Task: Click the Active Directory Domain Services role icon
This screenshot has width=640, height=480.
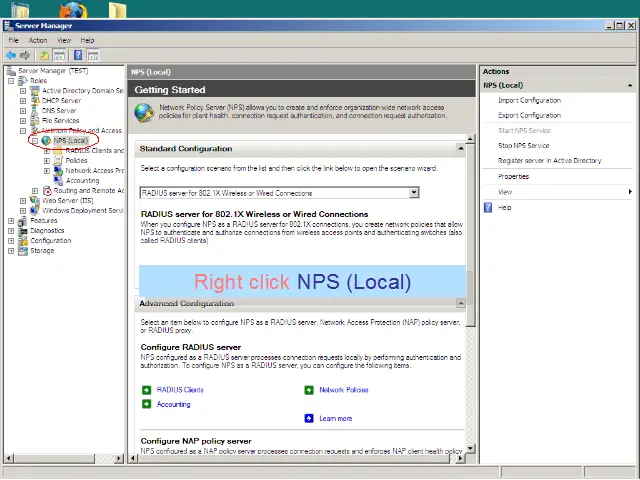Action: pyautogui.click(x=35, y=91)
